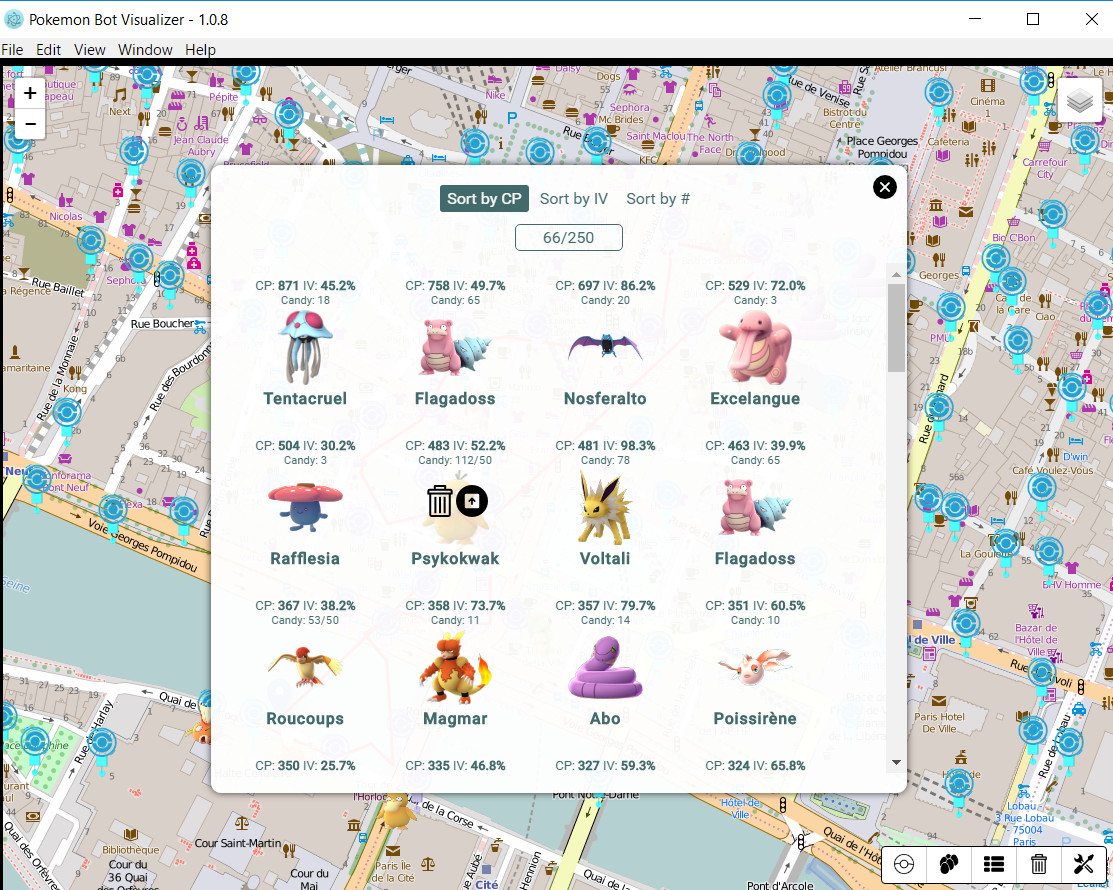
Task: Click the evolve arrow icon on Psykokwak
Action: pos(471,501)
